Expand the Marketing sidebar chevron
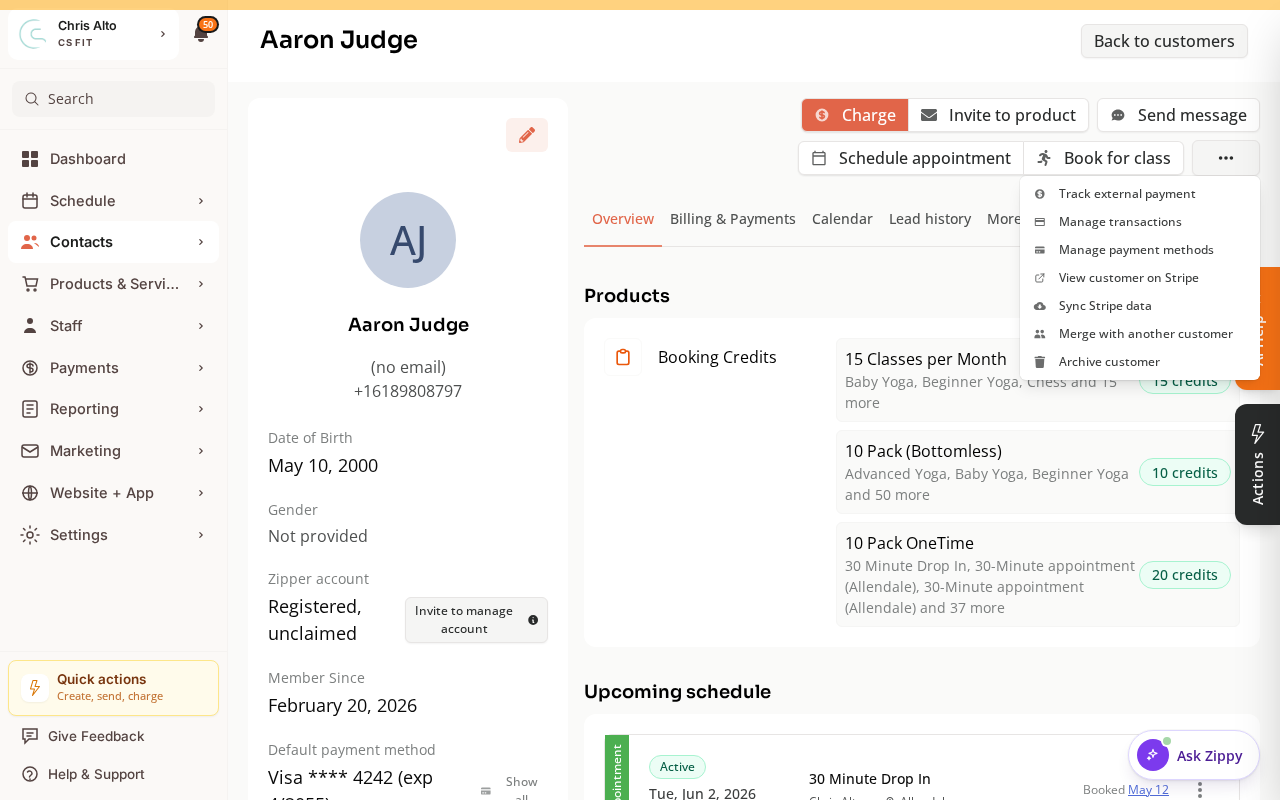 coord(201,451)
